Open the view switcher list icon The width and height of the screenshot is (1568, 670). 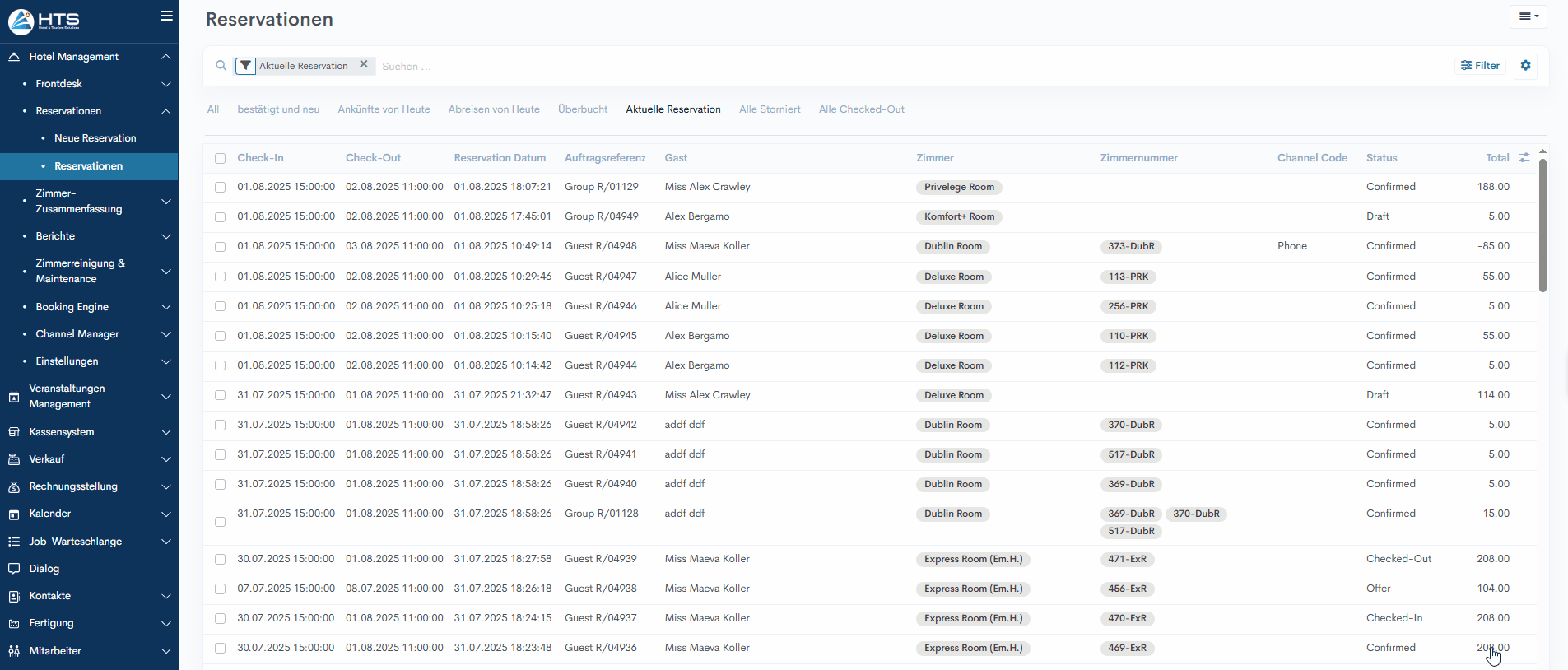click(x=1528, y=16)
